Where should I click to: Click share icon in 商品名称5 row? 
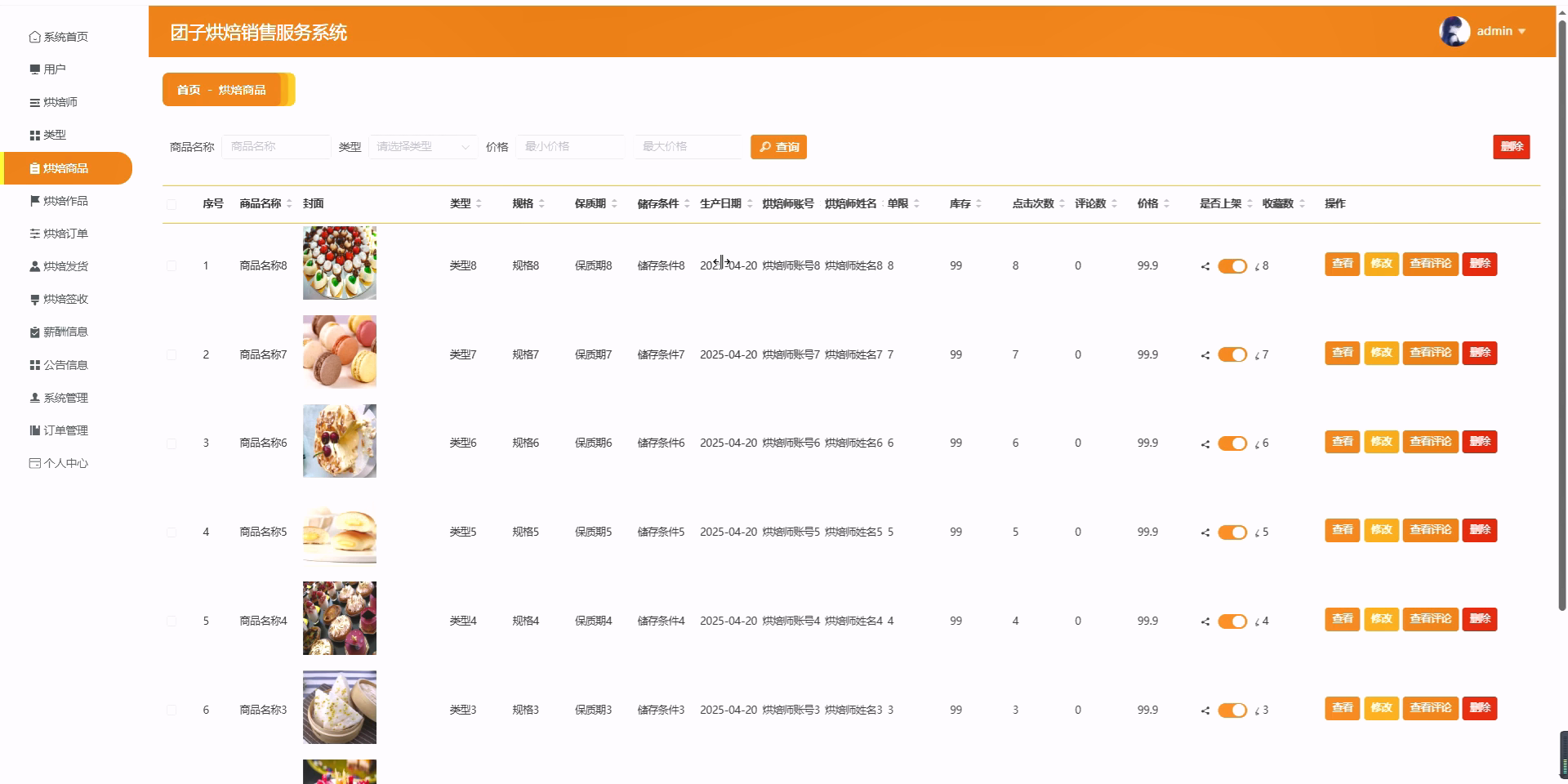[x=1205, y=532]
